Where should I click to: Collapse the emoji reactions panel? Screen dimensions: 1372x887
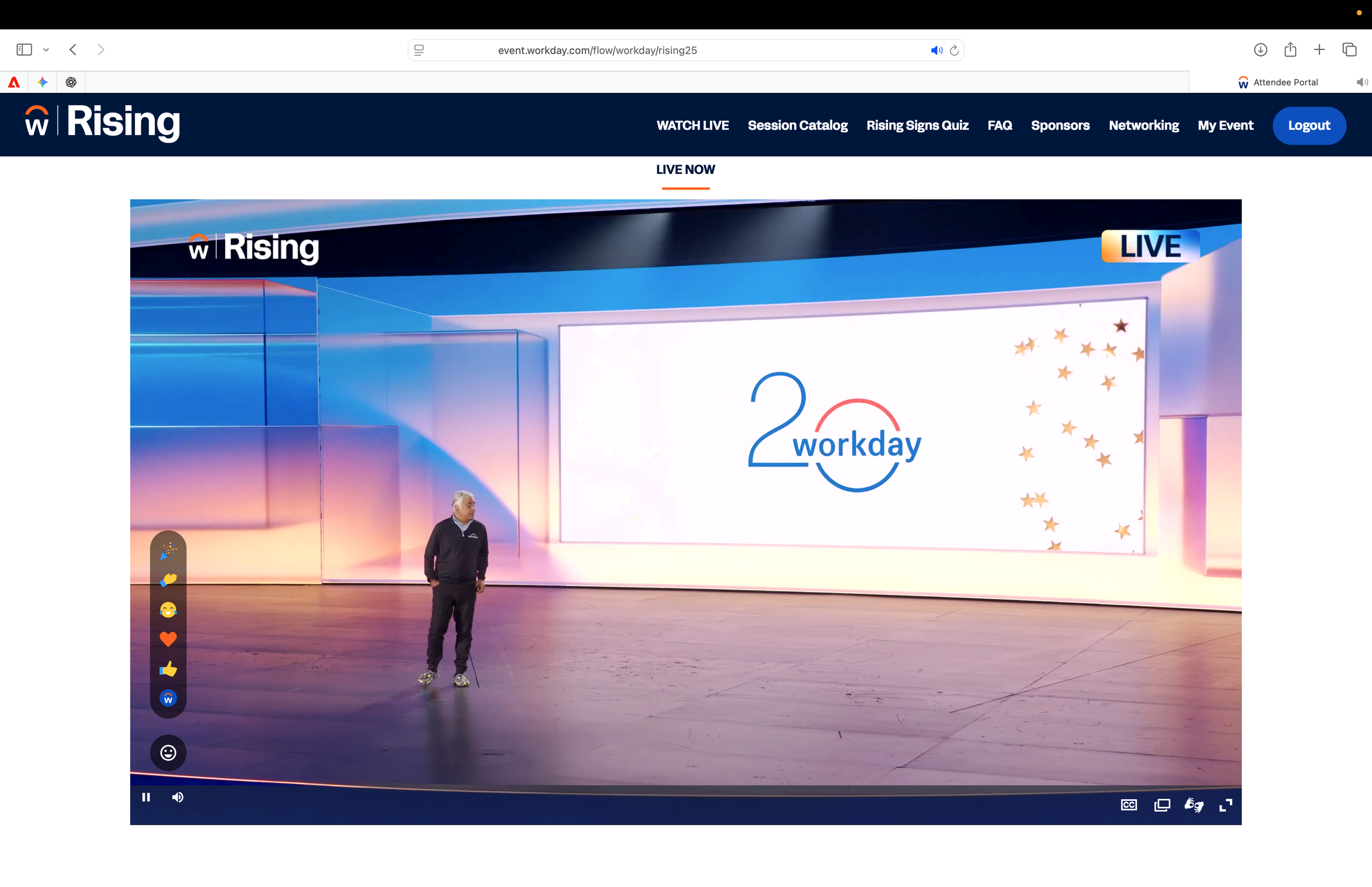[168, 753]
